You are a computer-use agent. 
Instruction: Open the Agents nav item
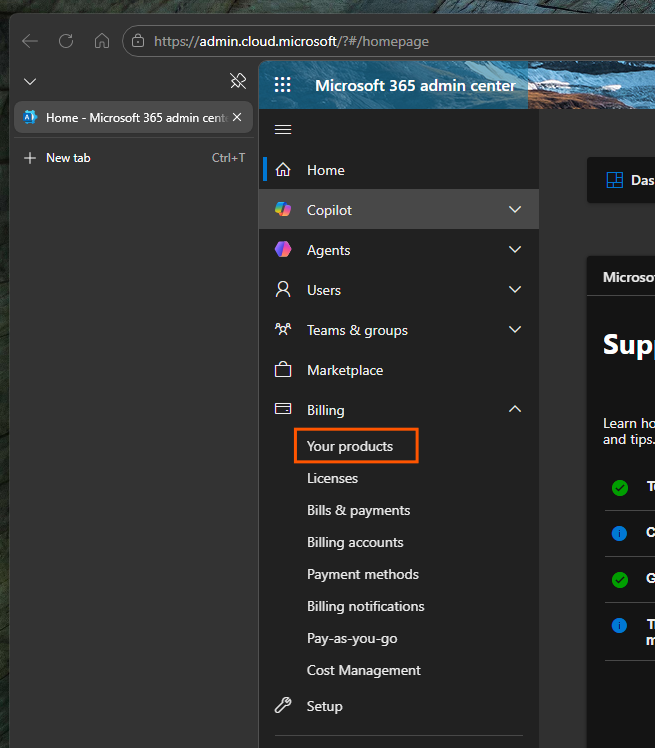399,249
